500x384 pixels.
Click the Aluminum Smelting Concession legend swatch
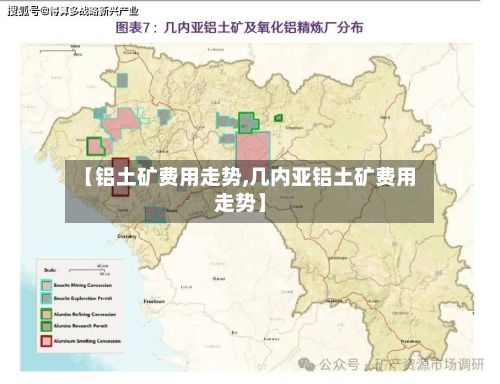coord(46,341)
